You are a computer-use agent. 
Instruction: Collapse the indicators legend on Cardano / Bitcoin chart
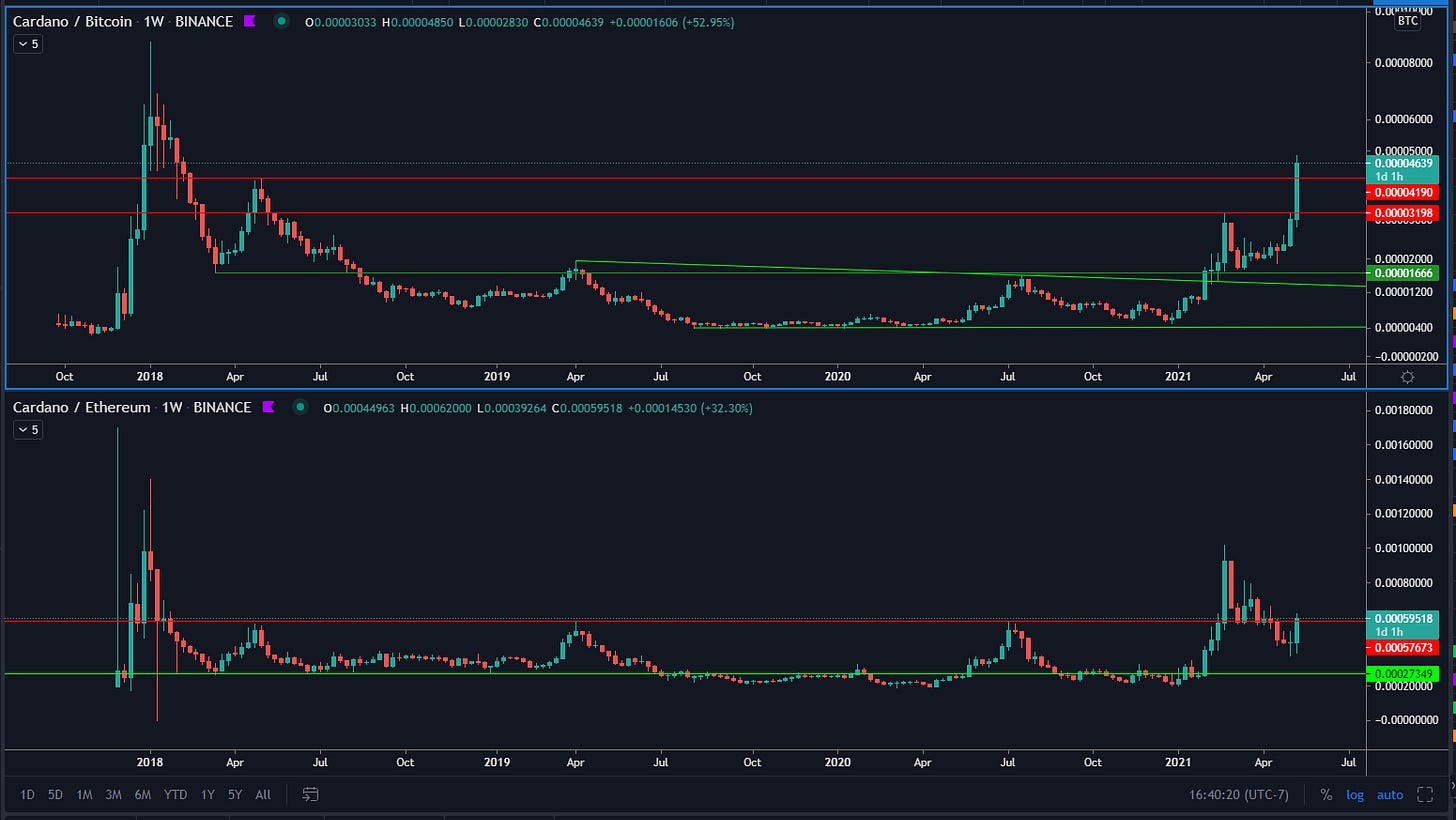(26, 44)
